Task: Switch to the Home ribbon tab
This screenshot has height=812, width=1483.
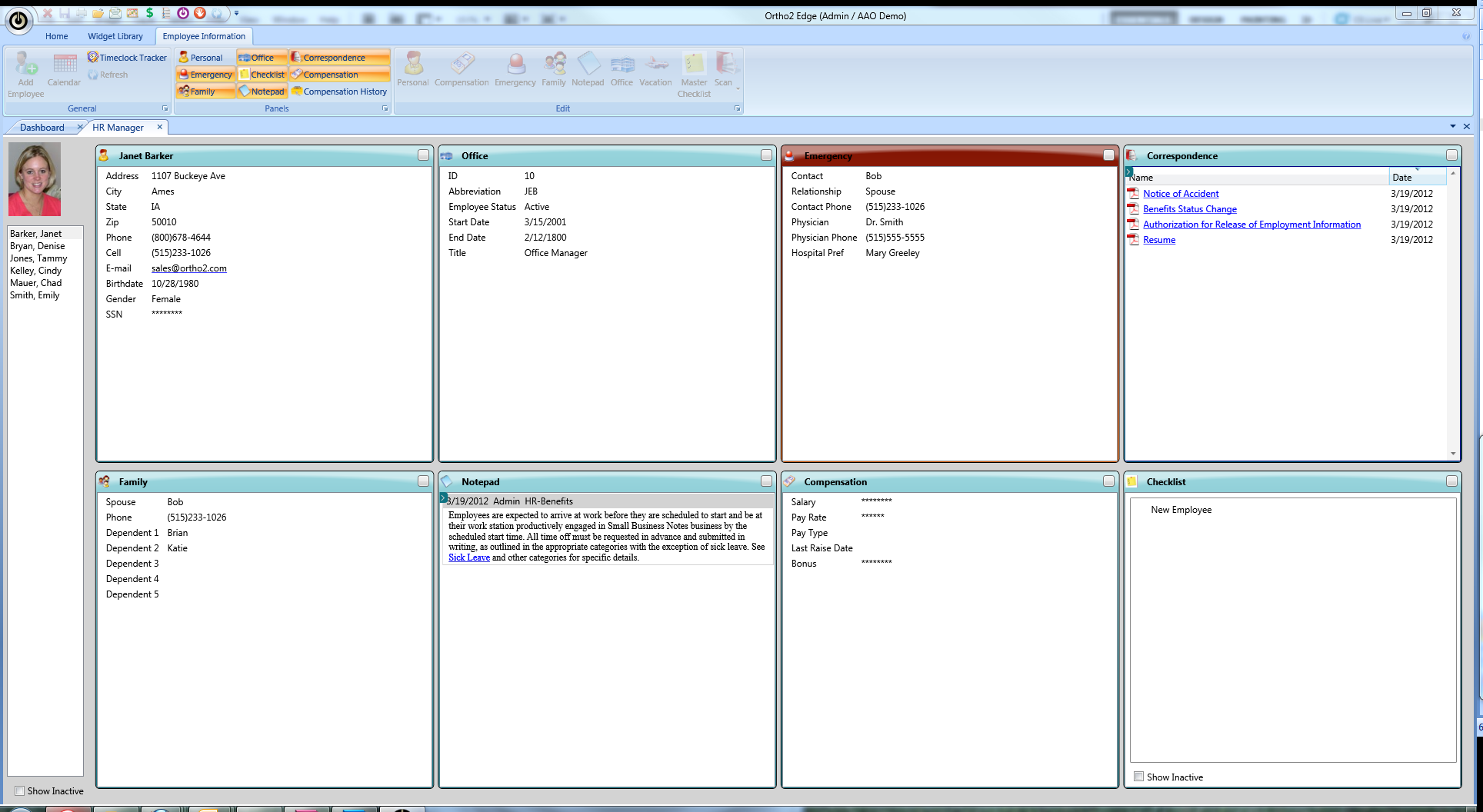Action: [x=56, y=36]
